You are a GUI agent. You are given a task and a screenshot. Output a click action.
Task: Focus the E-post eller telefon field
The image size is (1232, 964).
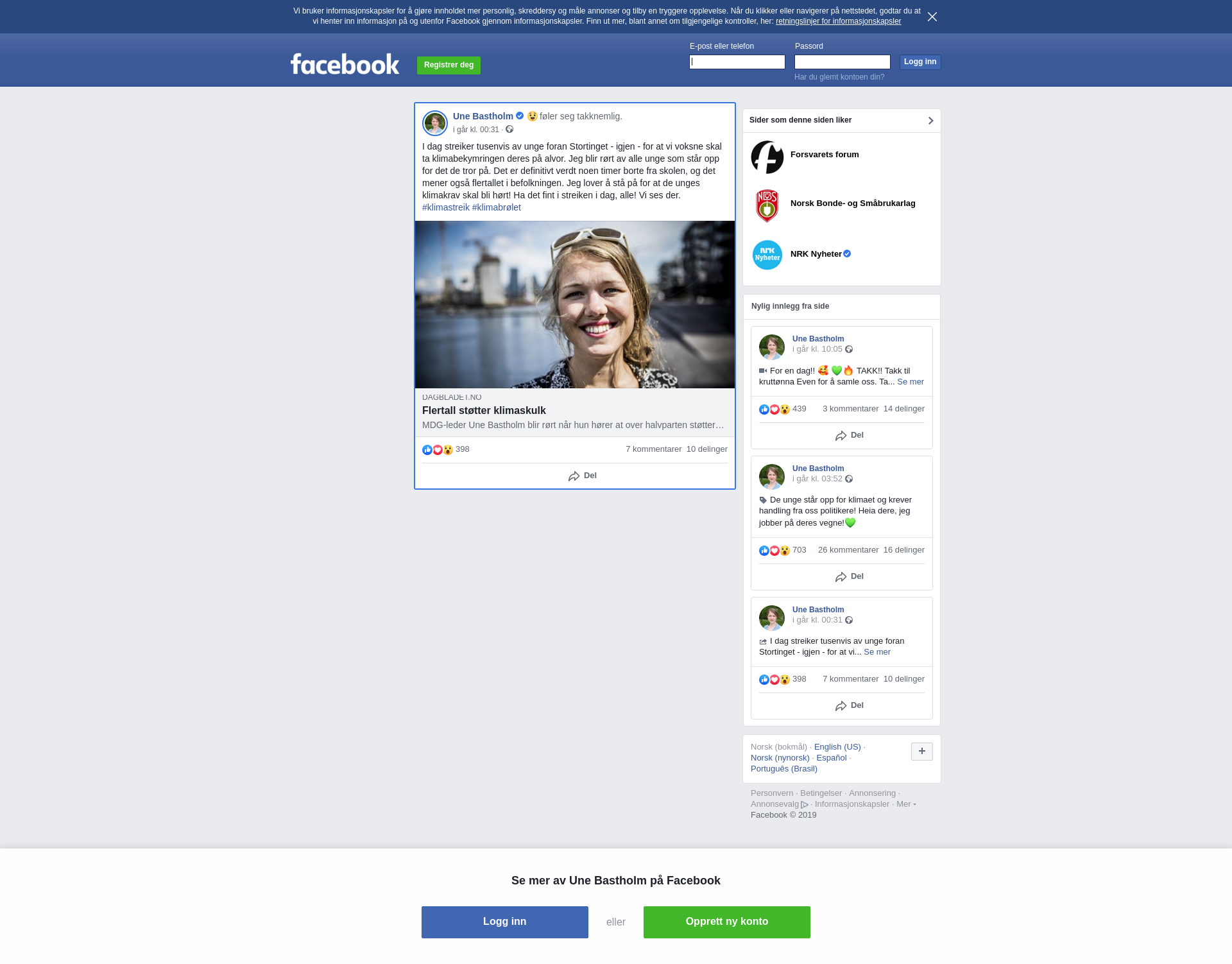coord(737,62)
